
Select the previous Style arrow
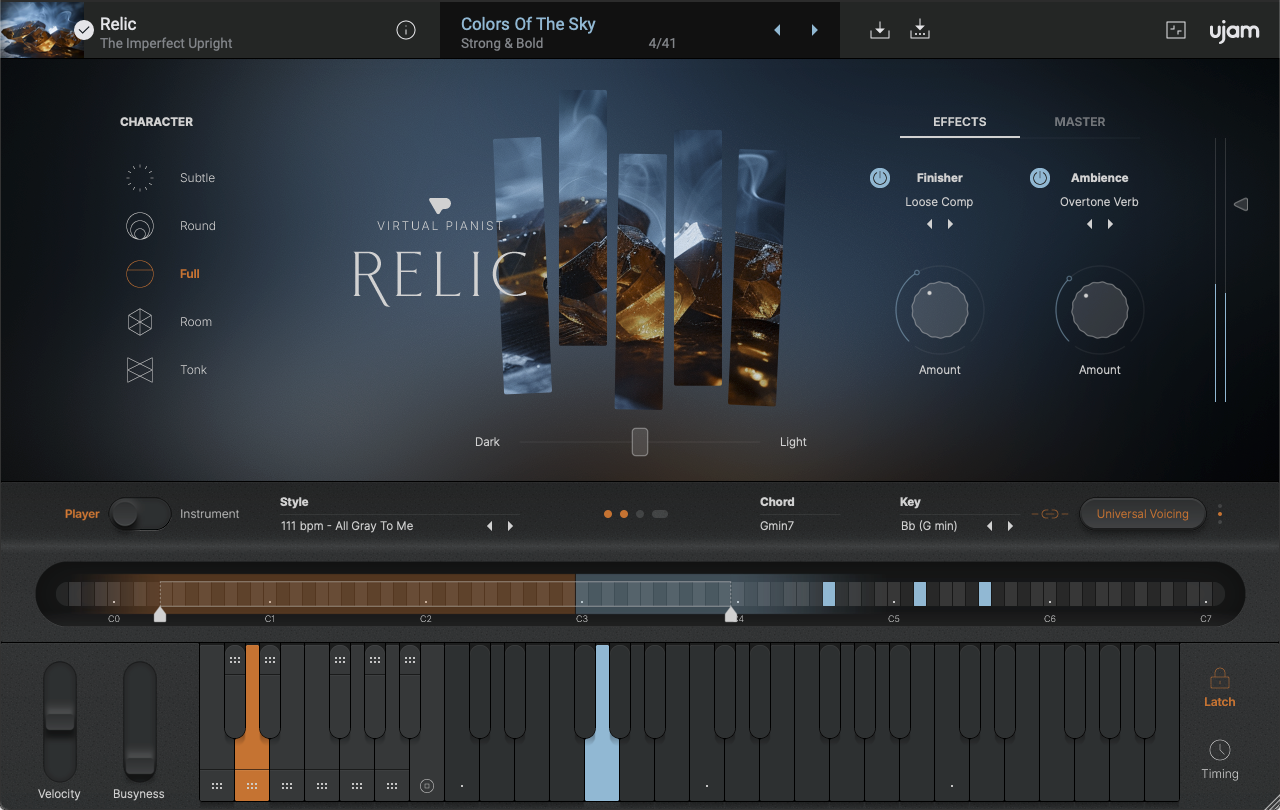coord(490,526)
